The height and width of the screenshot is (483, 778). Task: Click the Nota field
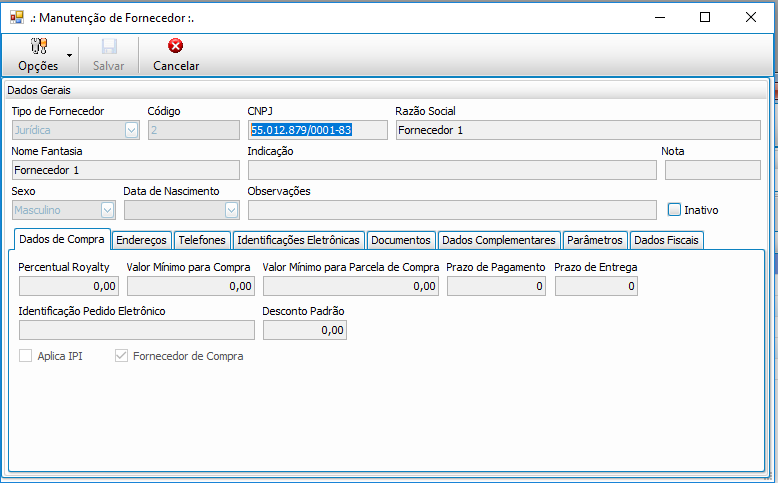[x=713, y=170]
